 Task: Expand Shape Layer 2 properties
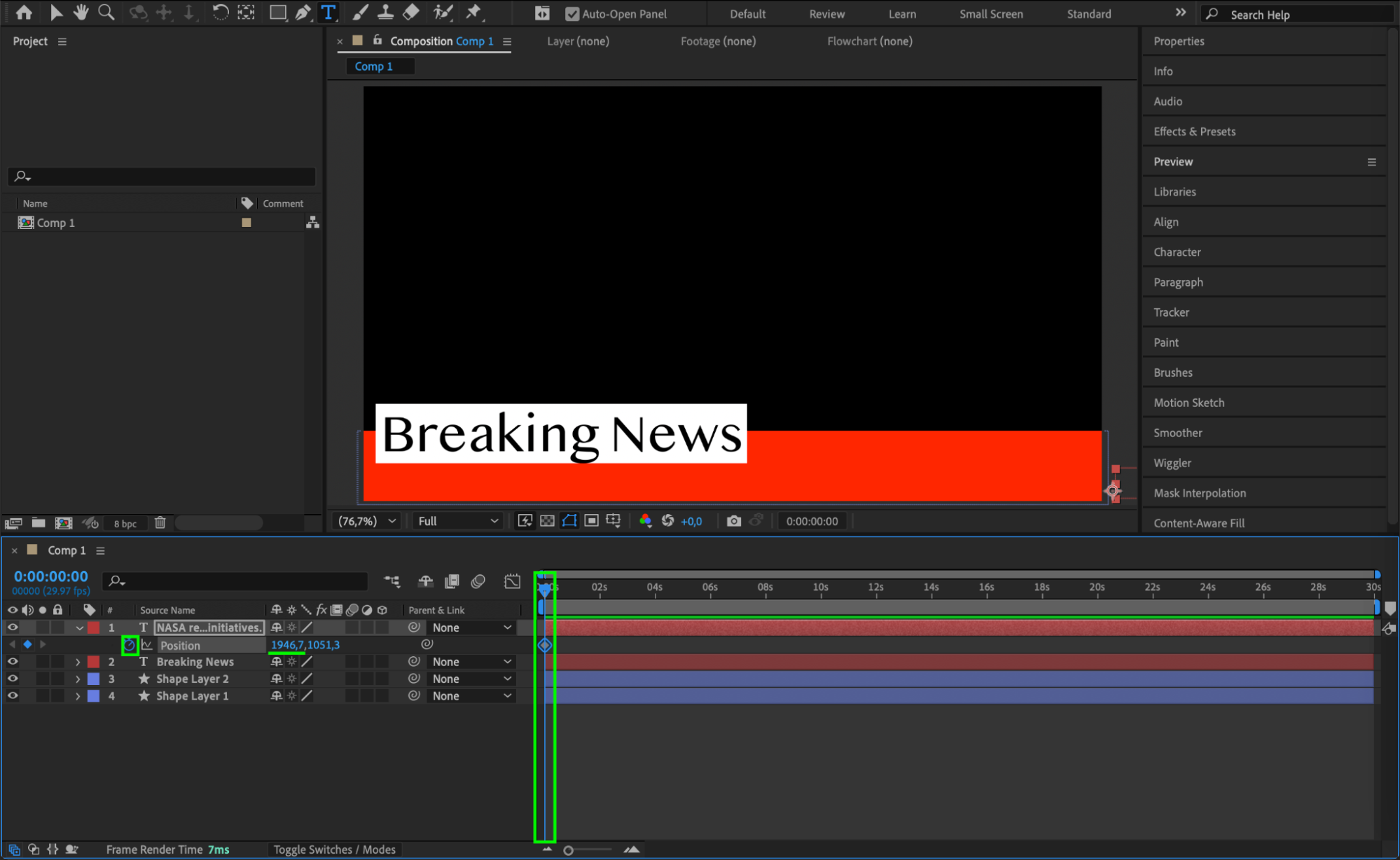click(x=78, y=679)
